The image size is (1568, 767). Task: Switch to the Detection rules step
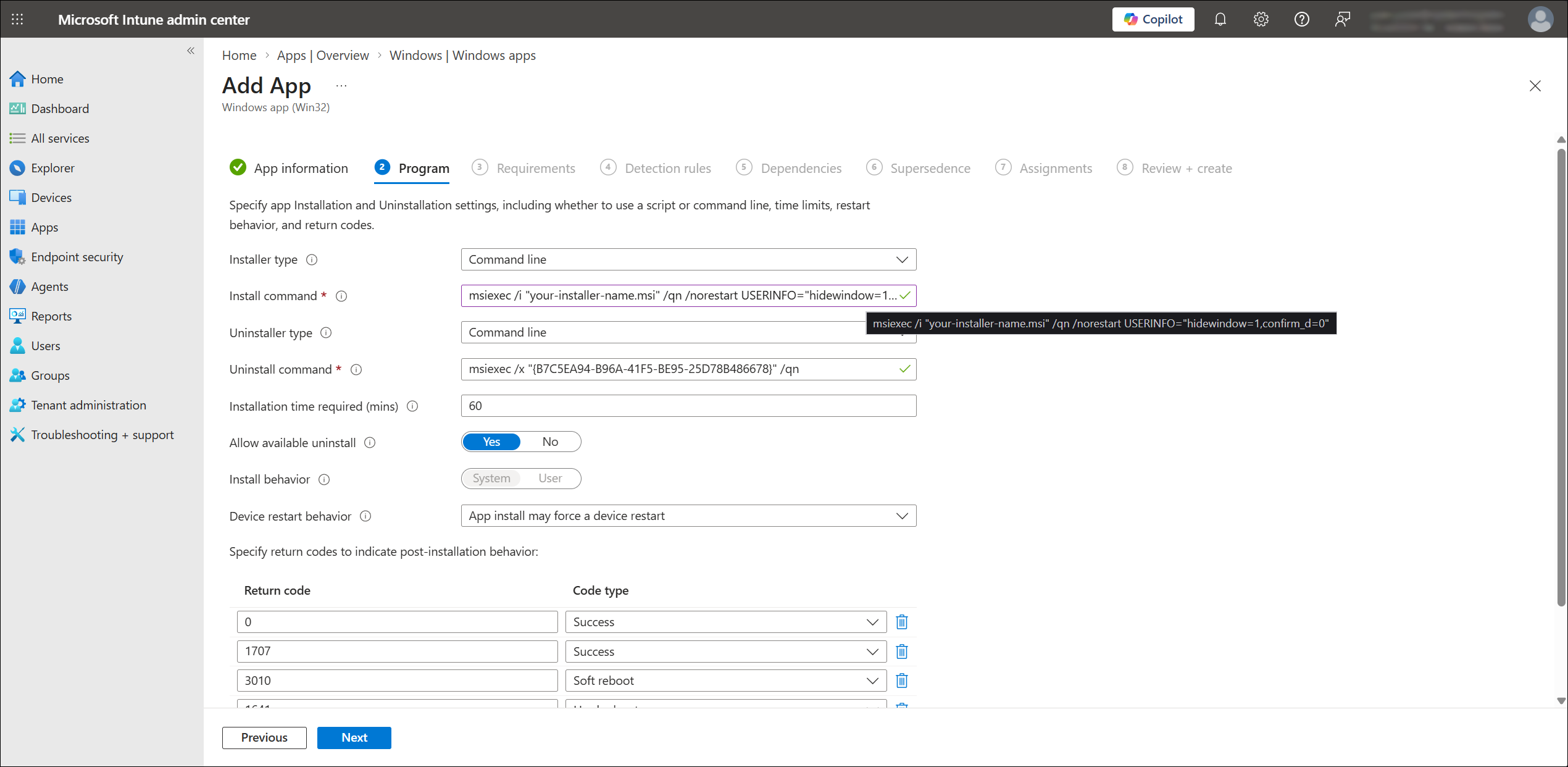(x=656, y=168)
